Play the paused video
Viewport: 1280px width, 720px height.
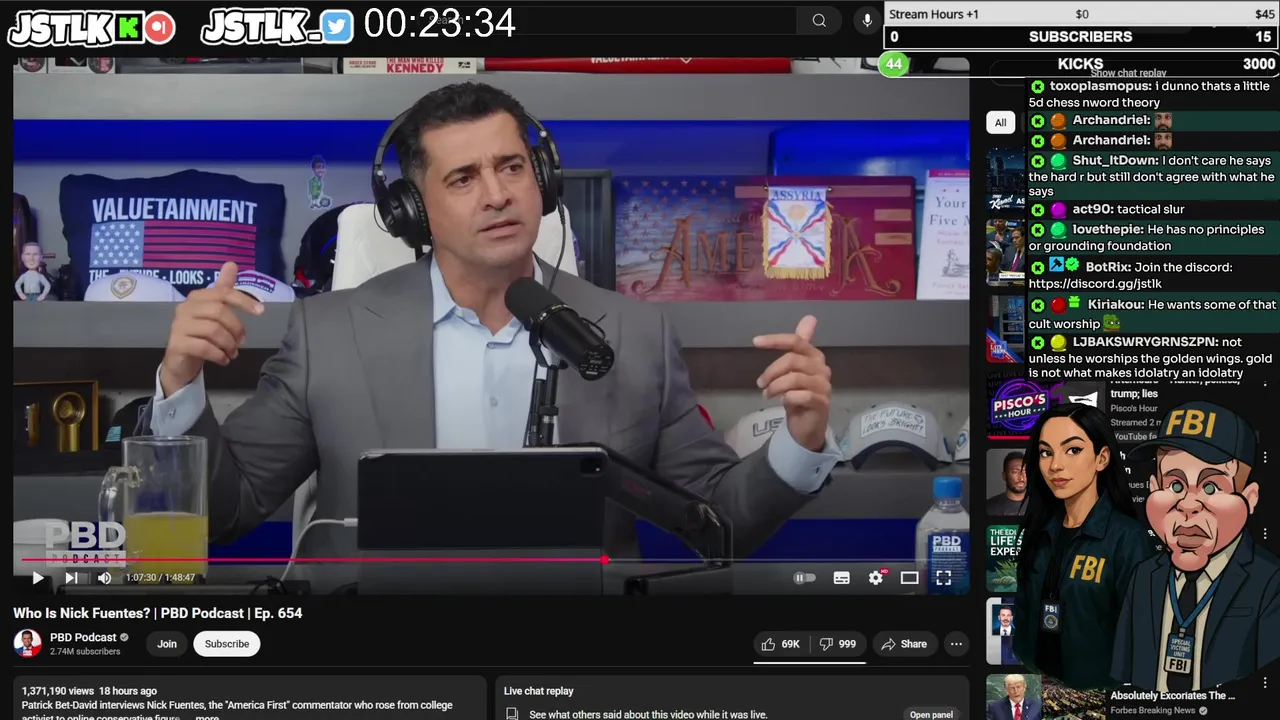coord(37,578)
